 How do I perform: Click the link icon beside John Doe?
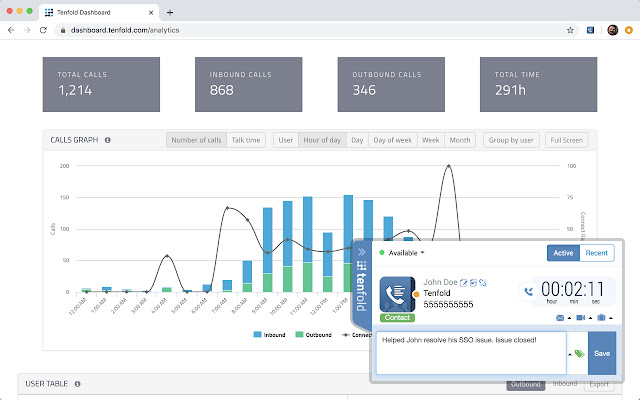coord(482,283)
